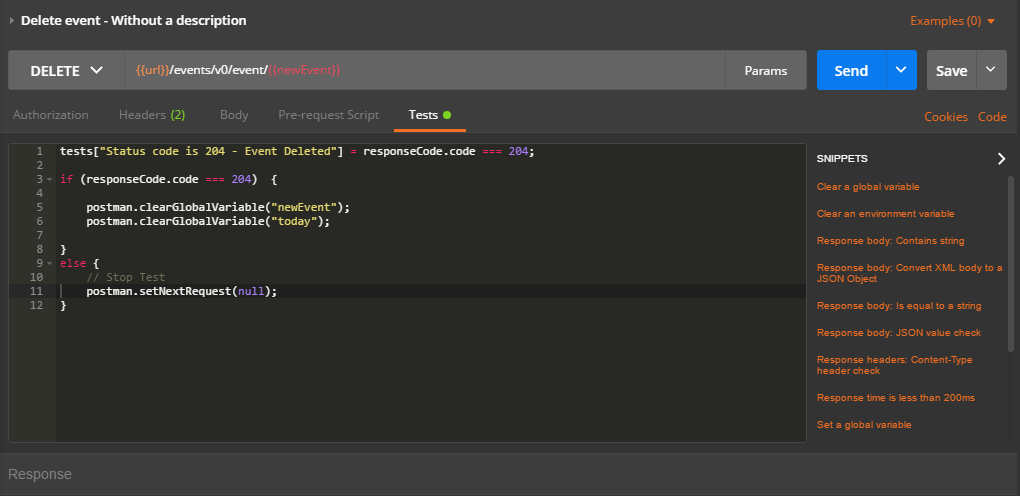Collapse the if block fold arrow on line 3
Image resolution: width=1020 pixels, height=496 pixels.
pyautogui.click(x=49, y=179)
